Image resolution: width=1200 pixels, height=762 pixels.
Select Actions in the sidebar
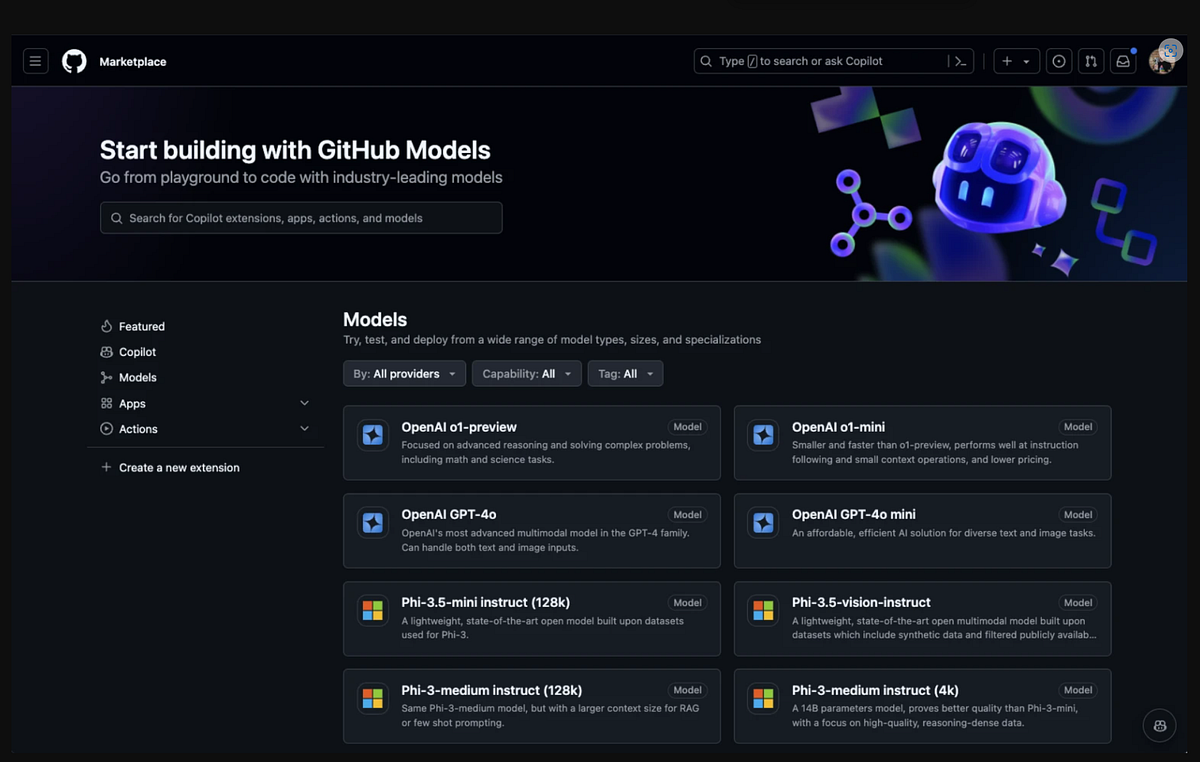pos(138,429)
